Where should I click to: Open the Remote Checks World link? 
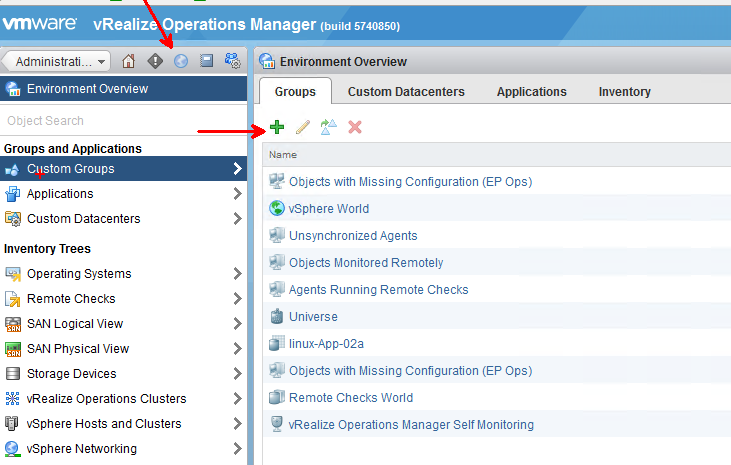coord(350,398)
